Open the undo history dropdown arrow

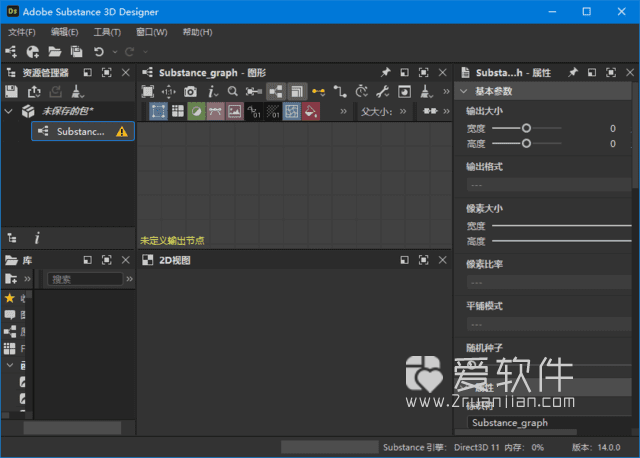pos(115,52)
